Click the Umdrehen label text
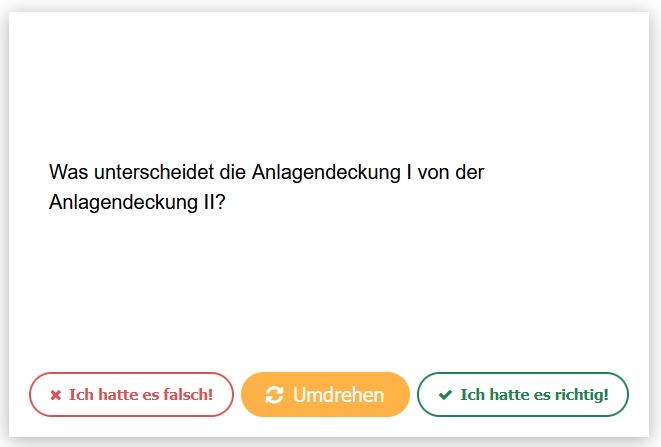Image resolution: width=661 pixels, height=447 pixels. tap(338, 395)
